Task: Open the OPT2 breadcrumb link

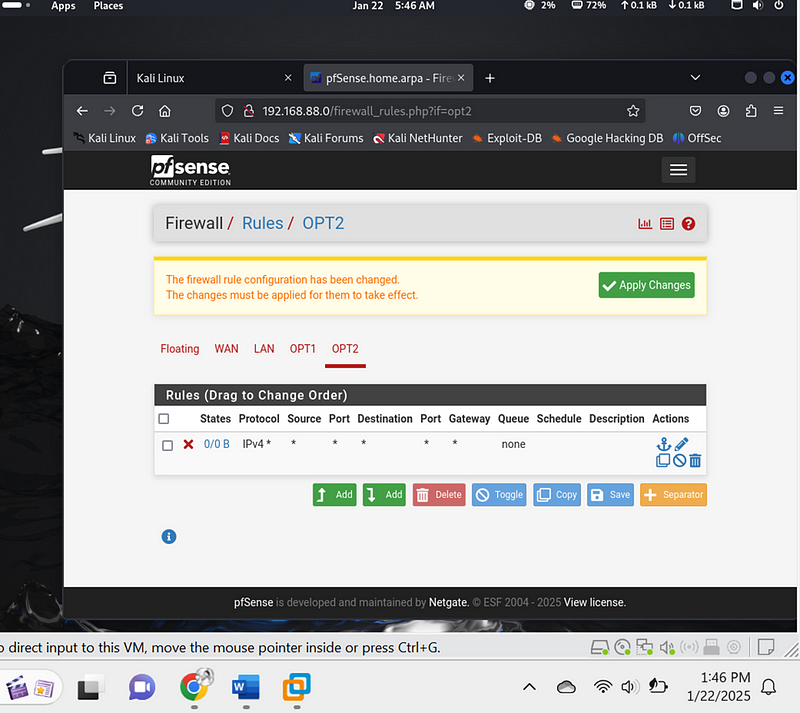Action: tap(323, 223)
